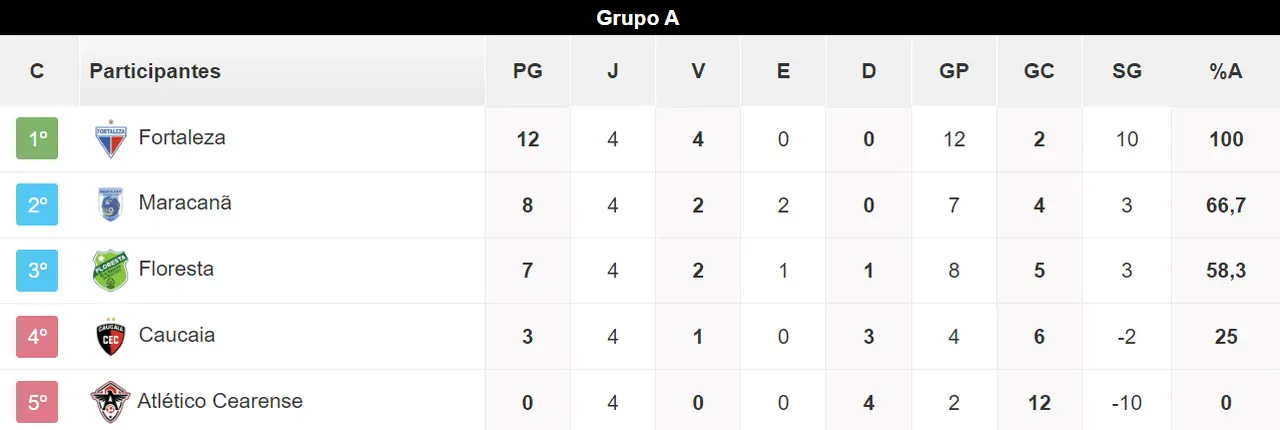The height and width of the screenshot is (430, 1280).
Task: Click the %A percentage column header
Action: pos(1225,71)
